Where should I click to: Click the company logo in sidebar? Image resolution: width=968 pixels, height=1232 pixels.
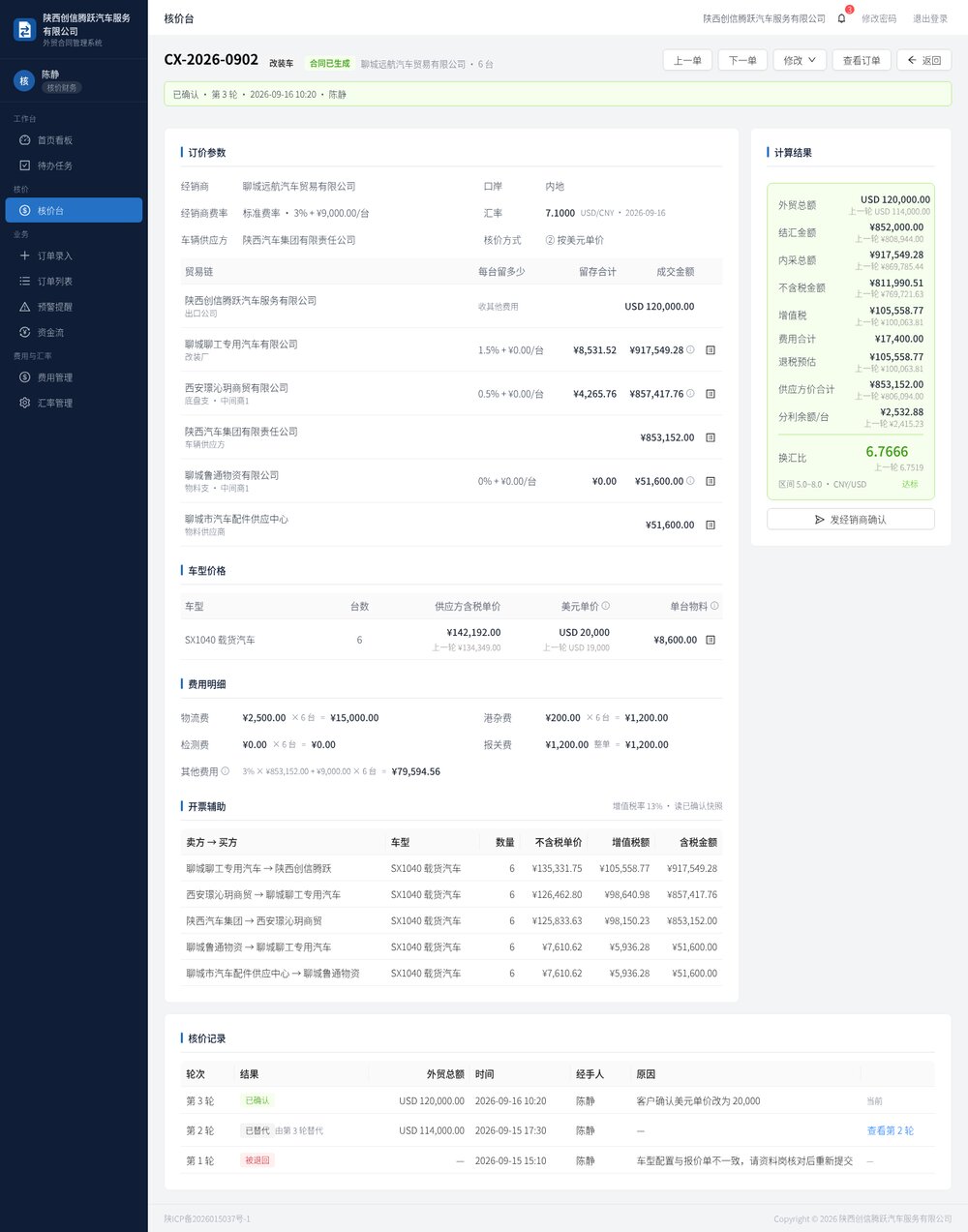(24, 30)
